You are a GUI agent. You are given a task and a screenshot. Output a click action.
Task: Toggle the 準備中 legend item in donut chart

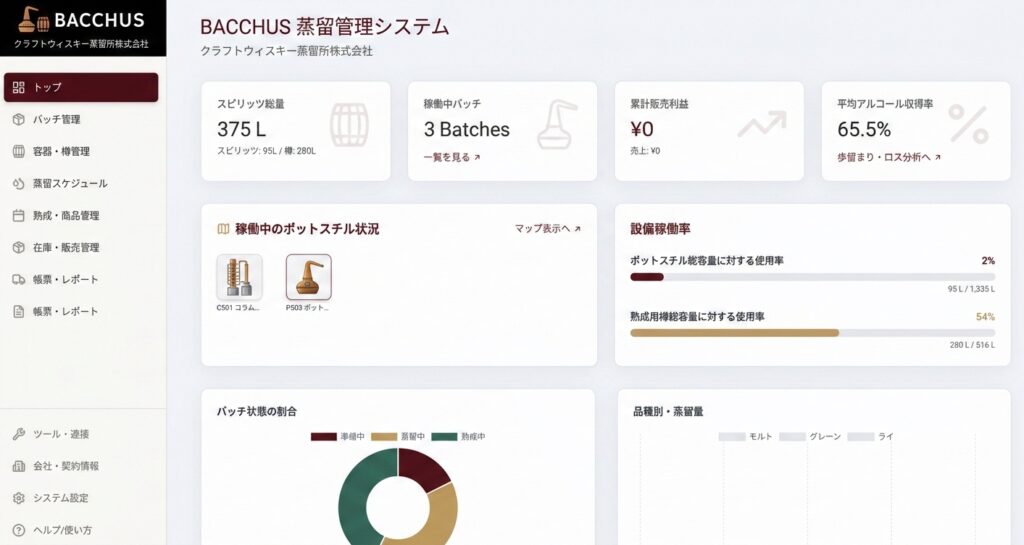(339, 437)
